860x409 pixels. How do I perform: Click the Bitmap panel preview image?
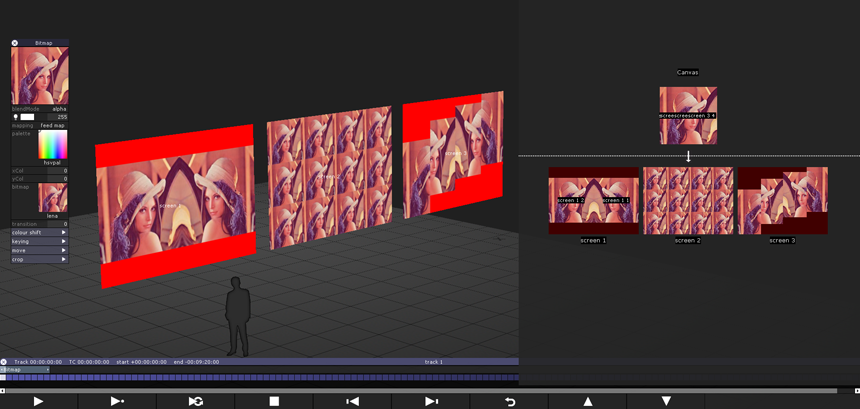[40, 76]
